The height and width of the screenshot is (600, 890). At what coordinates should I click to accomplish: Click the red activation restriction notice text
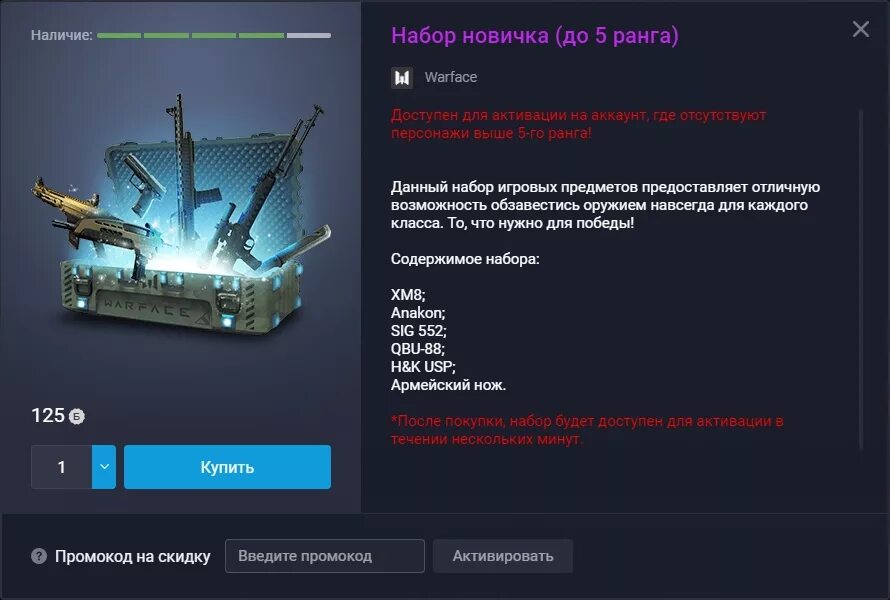[578, 124]
